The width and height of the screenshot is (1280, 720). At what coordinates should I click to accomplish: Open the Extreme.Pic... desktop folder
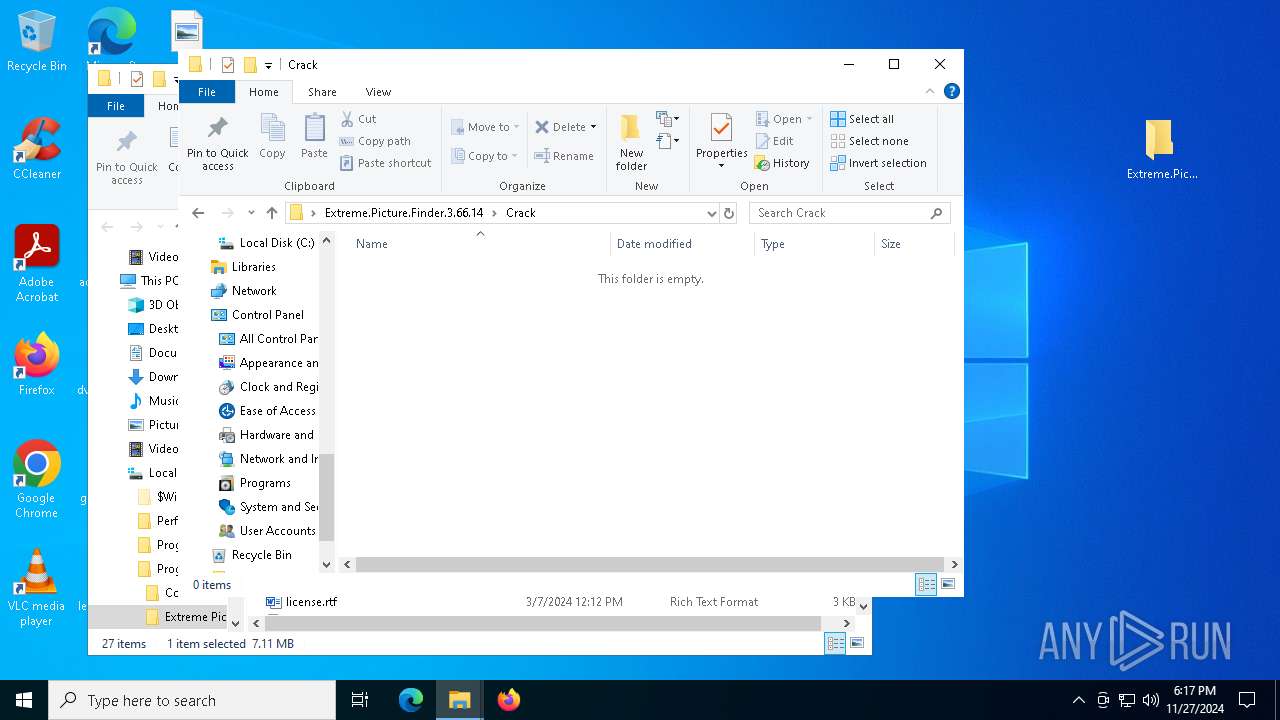1161,149
